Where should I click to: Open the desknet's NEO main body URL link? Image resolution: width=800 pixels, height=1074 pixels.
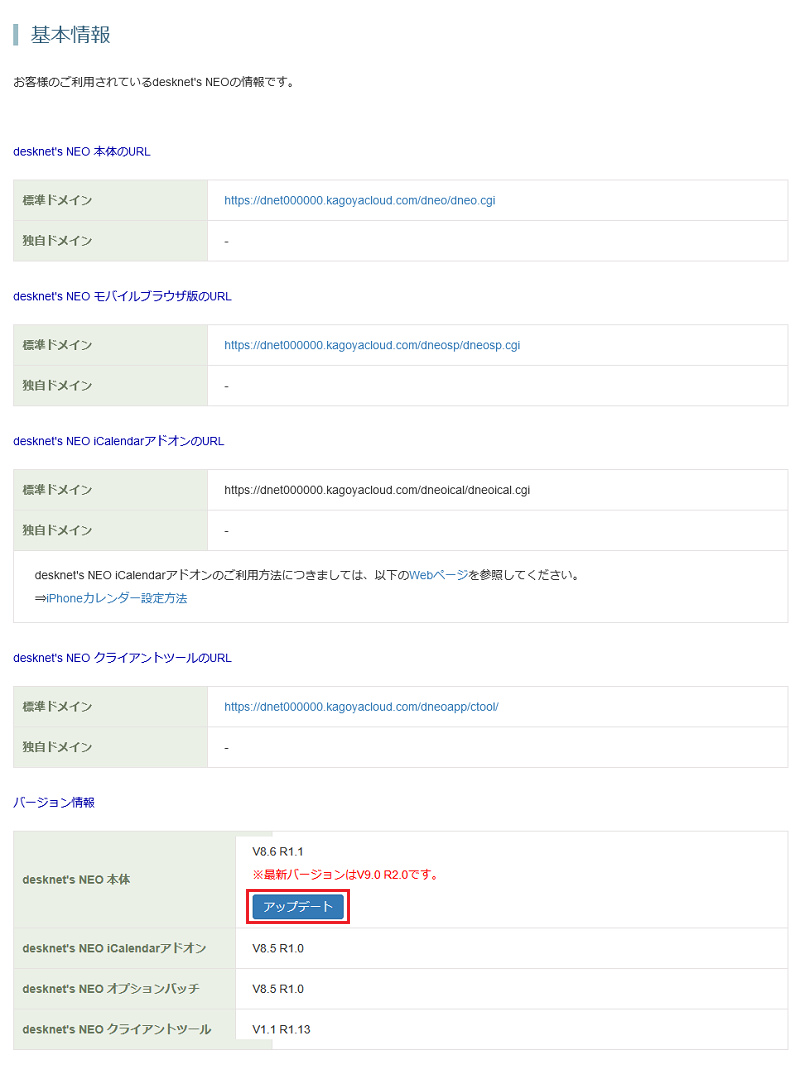click(360, 200)
